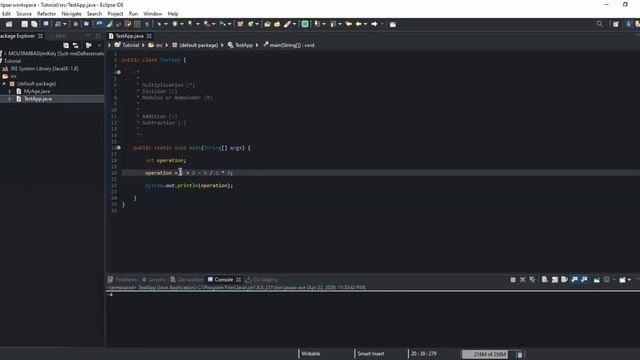This screenshot has height=360, width=640.
Task: Click the Writable status bar field
Action: click(x=311, y=354)
